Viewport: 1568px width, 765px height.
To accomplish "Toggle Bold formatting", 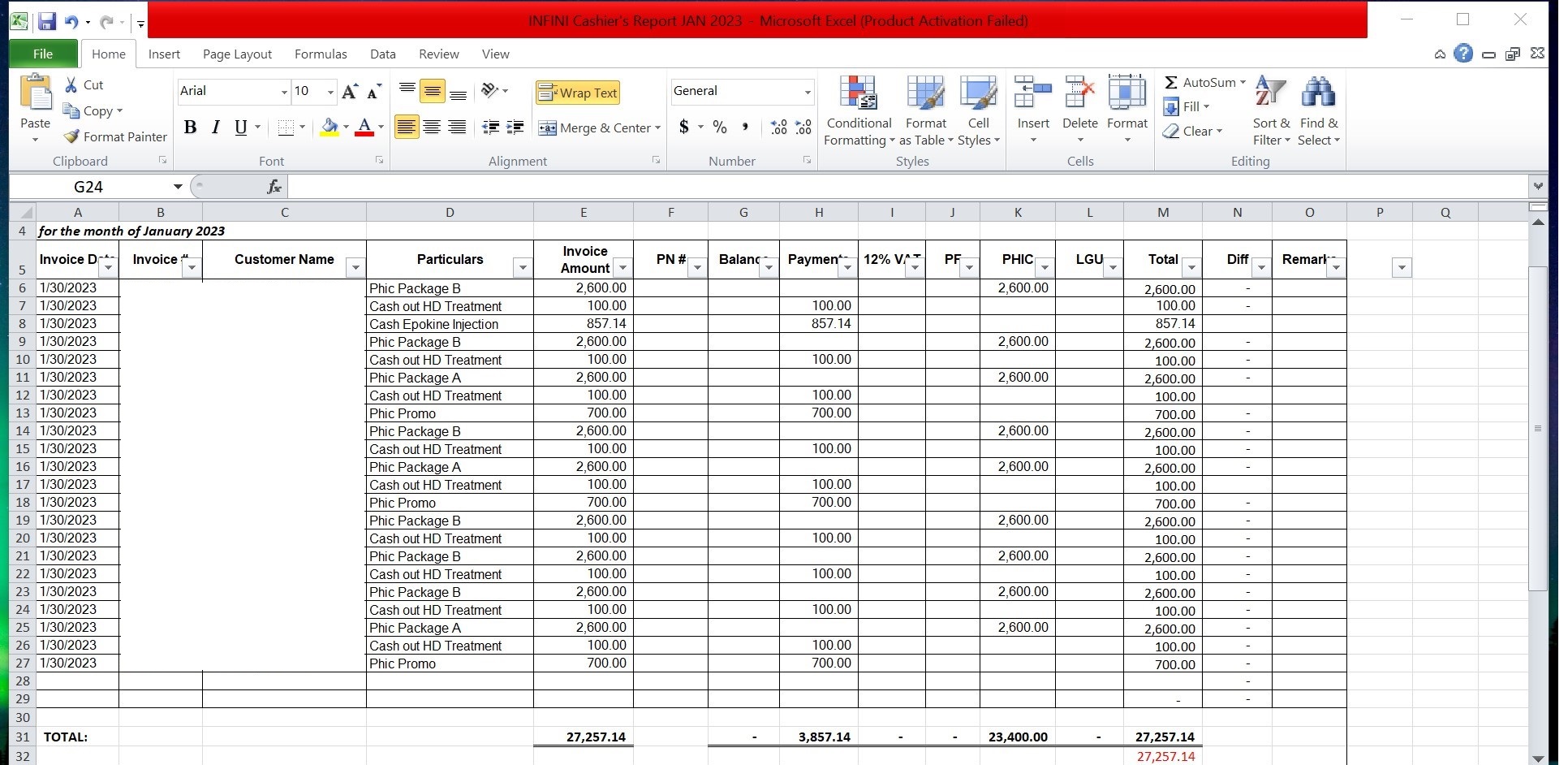I will point(191,127).
